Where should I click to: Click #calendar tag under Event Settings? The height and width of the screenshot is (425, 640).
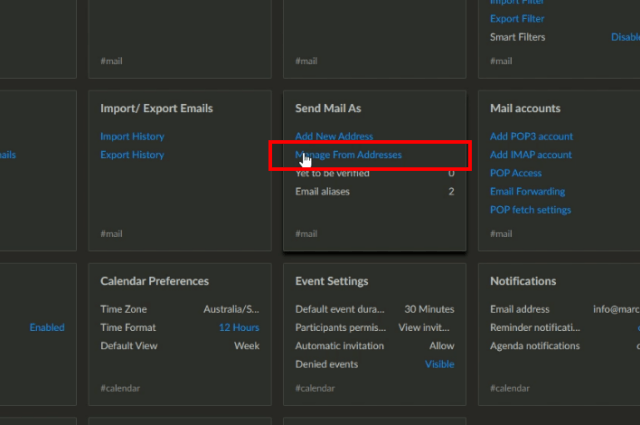pos(315,388)
